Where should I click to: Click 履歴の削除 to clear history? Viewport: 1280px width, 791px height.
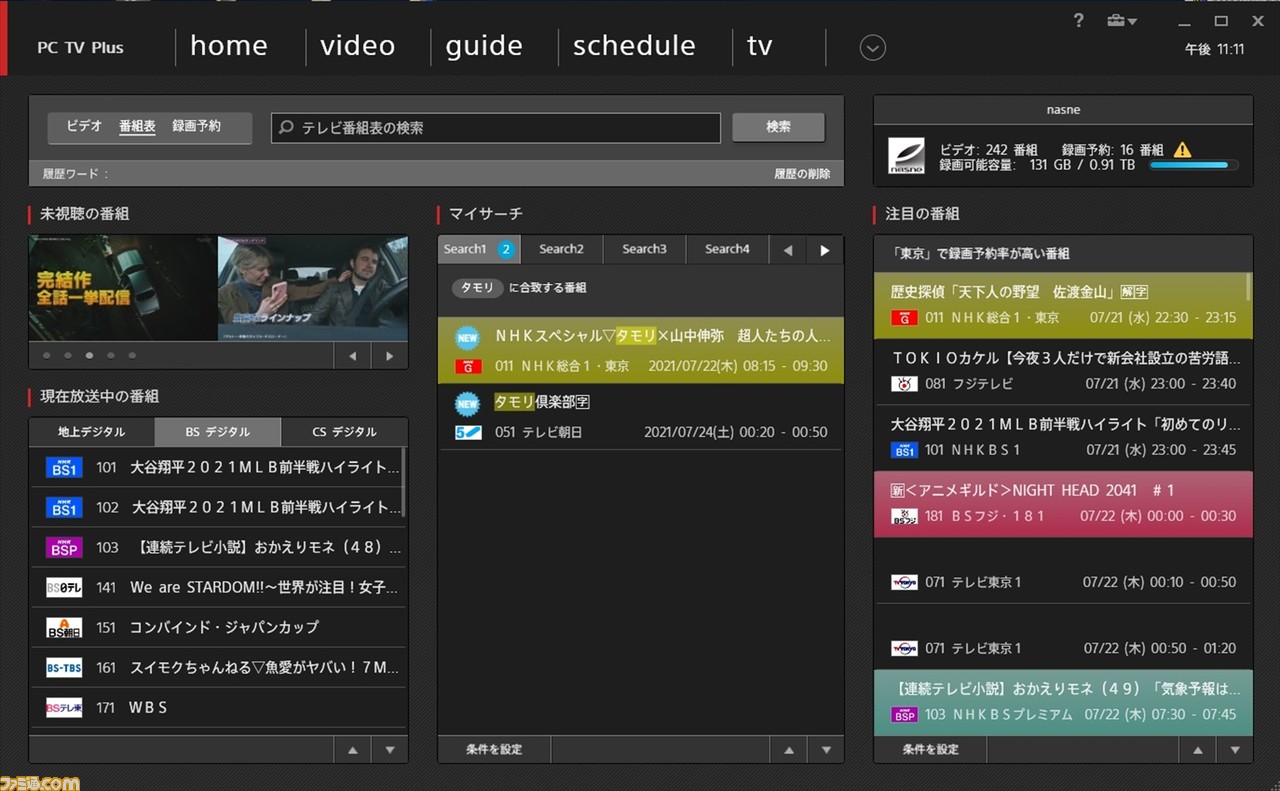pyautogui.click(x=802, y=174)
